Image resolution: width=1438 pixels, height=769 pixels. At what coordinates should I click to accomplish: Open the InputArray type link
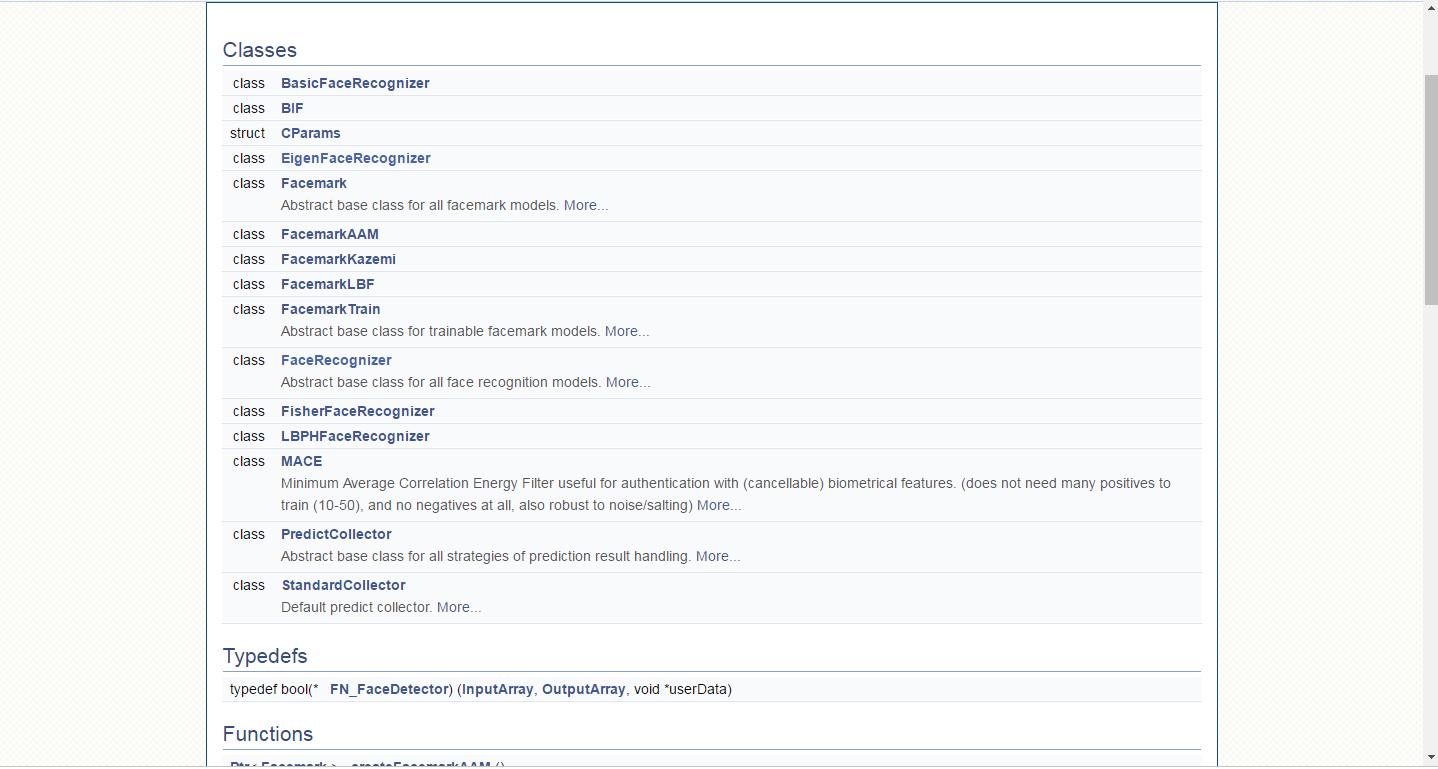pos(497,689)
